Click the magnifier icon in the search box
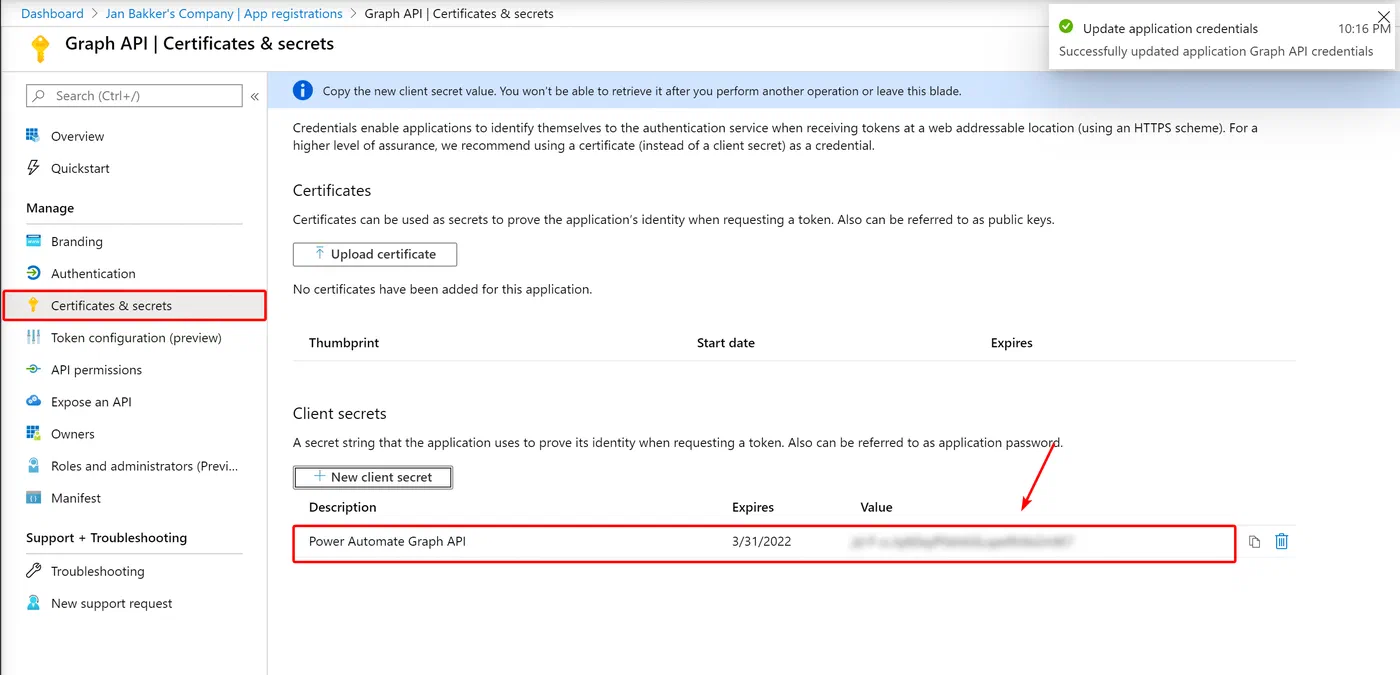The image size is (1400, 675). tap(39, 96)
